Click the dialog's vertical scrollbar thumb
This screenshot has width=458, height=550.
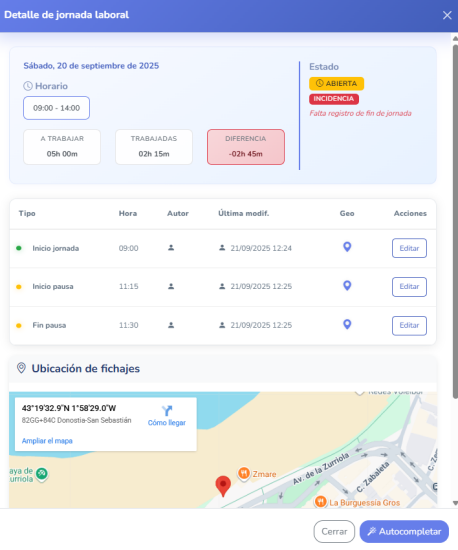pos(455,221)
